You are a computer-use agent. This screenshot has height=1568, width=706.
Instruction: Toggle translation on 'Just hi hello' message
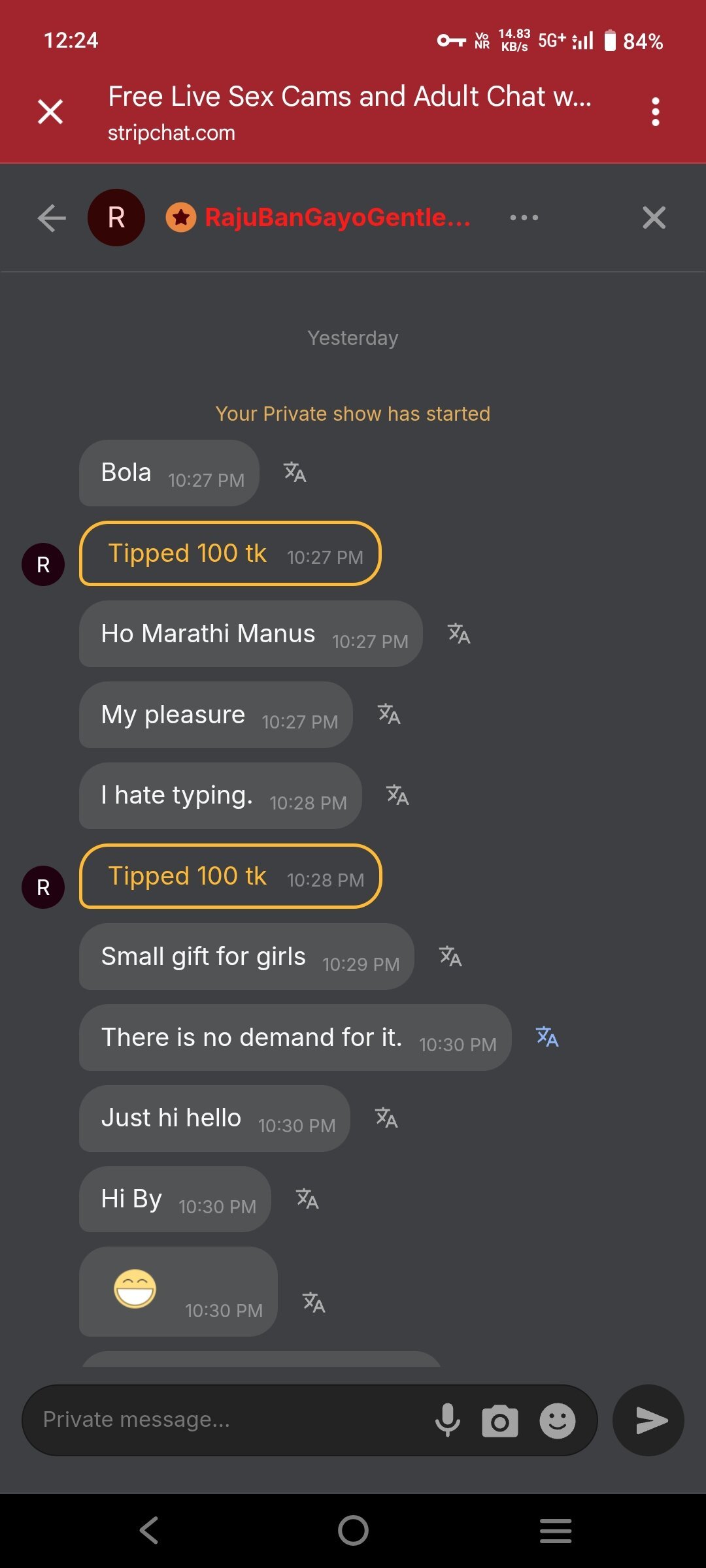386,1118
